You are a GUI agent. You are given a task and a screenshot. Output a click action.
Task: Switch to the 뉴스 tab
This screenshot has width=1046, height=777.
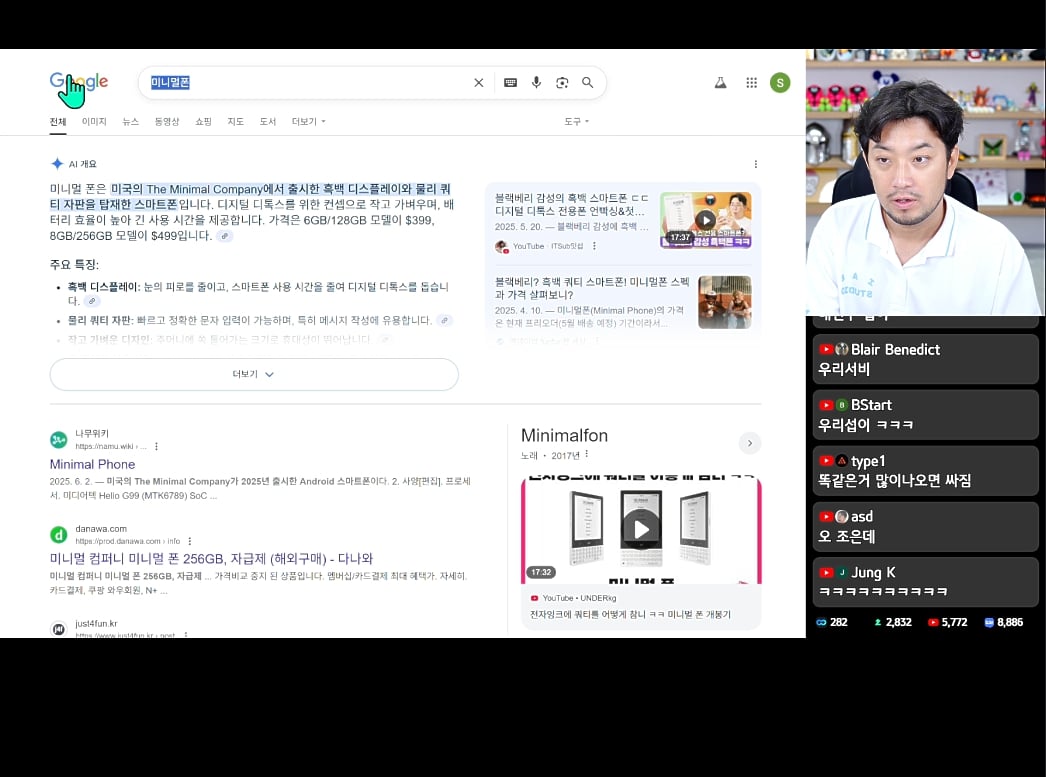(130, 121)
